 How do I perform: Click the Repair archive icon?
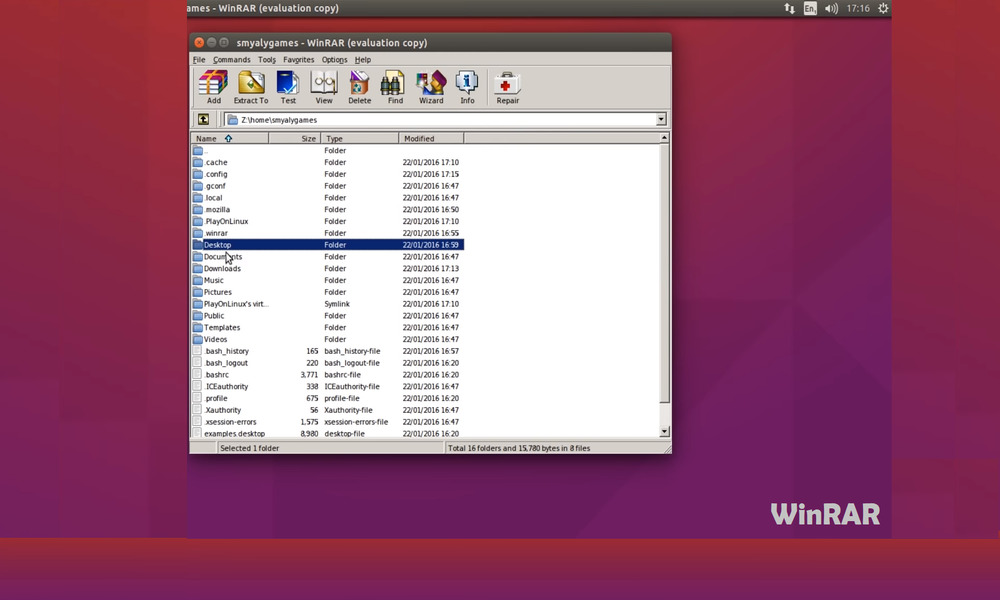point(507,87)
